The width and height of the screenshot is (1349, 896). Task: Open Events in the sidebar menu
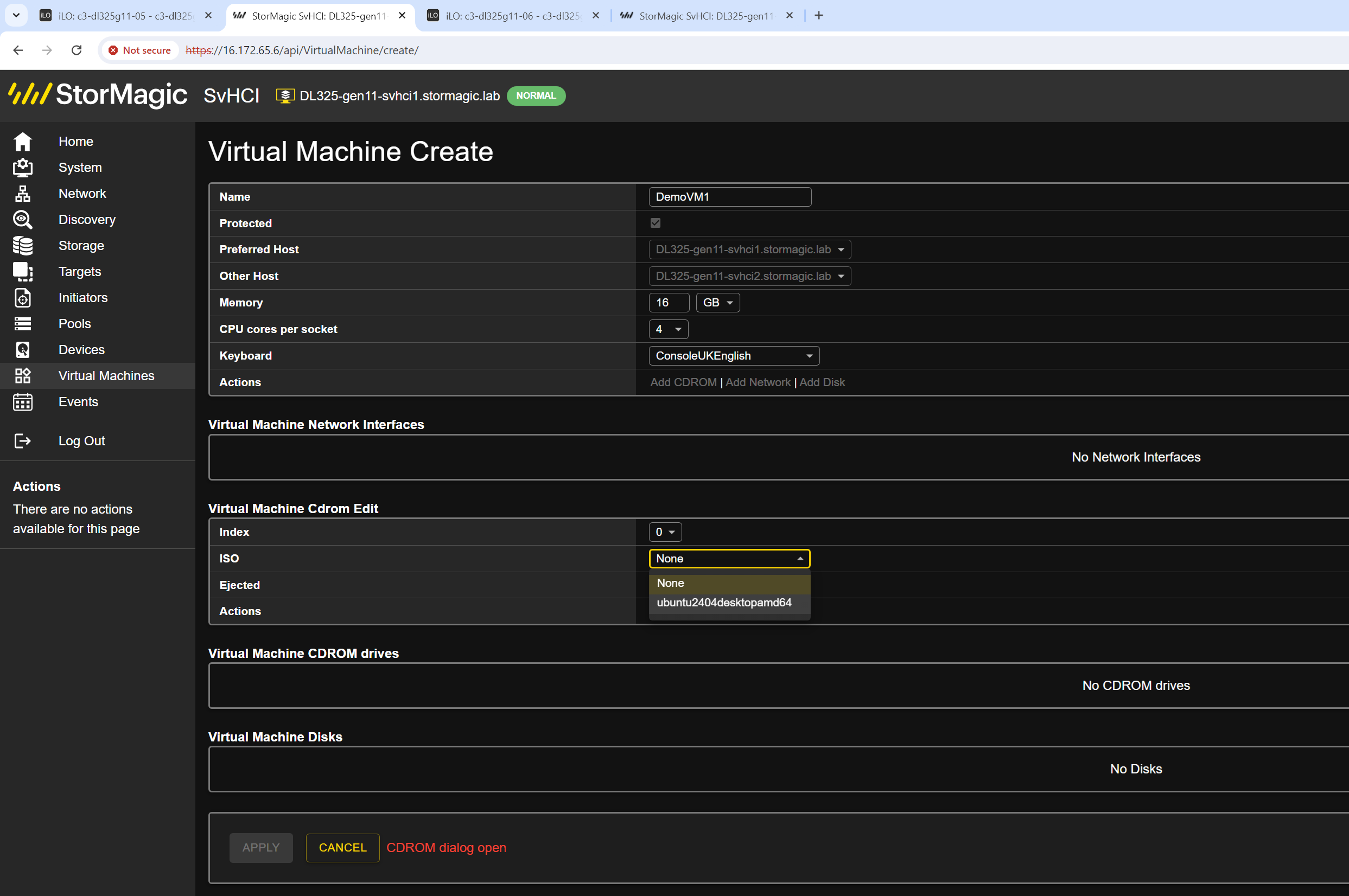(78, 402)
